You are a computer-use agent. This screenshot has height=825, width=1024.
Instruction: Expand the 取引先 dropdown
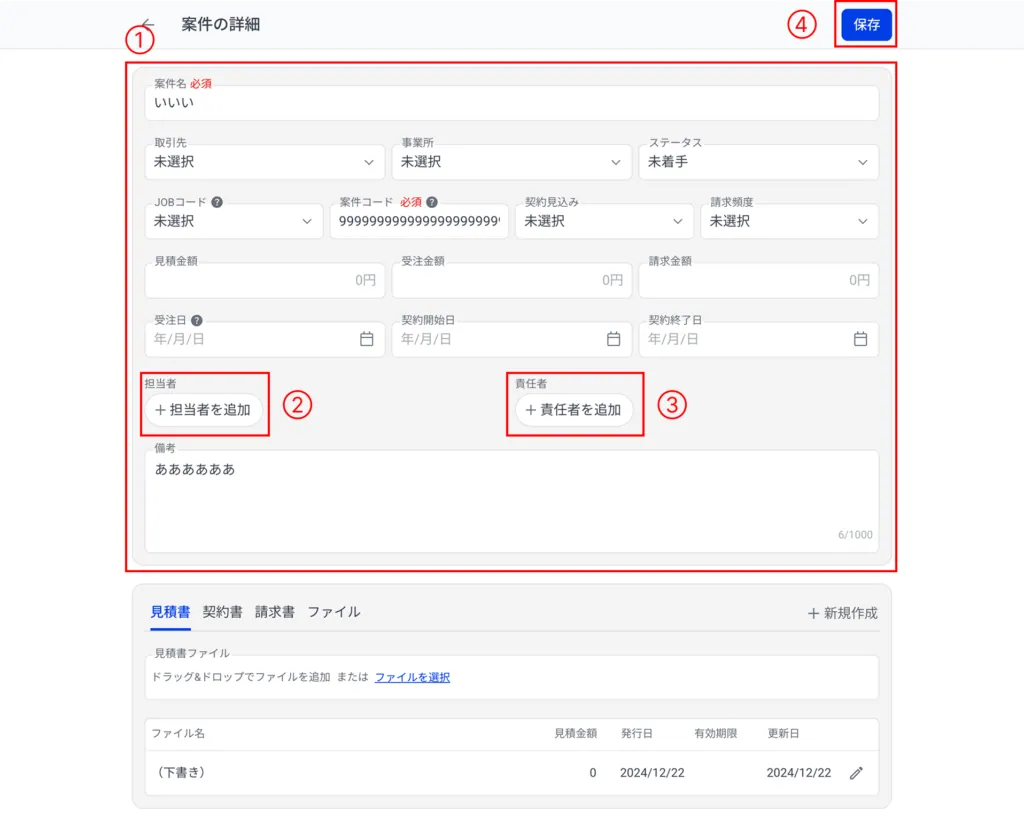pos(264,162)
